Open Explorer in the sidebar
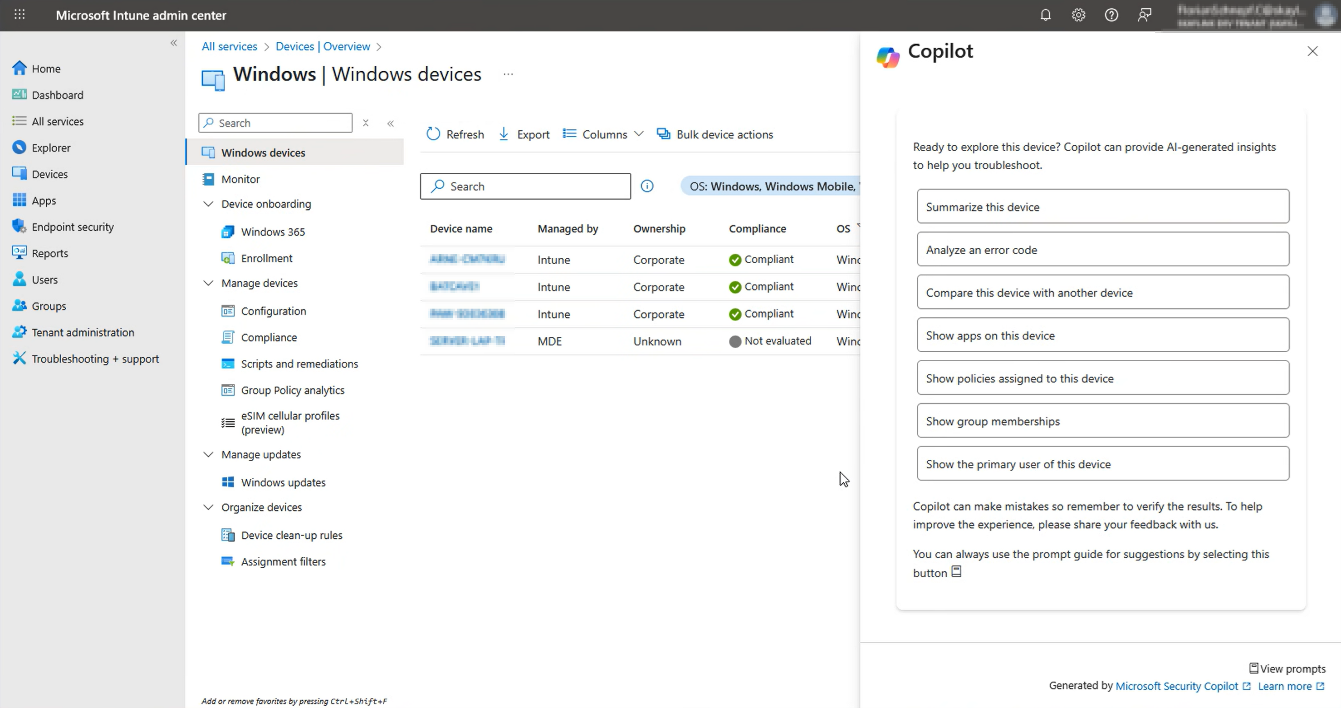1341x708 pixels. coord(51,148)
